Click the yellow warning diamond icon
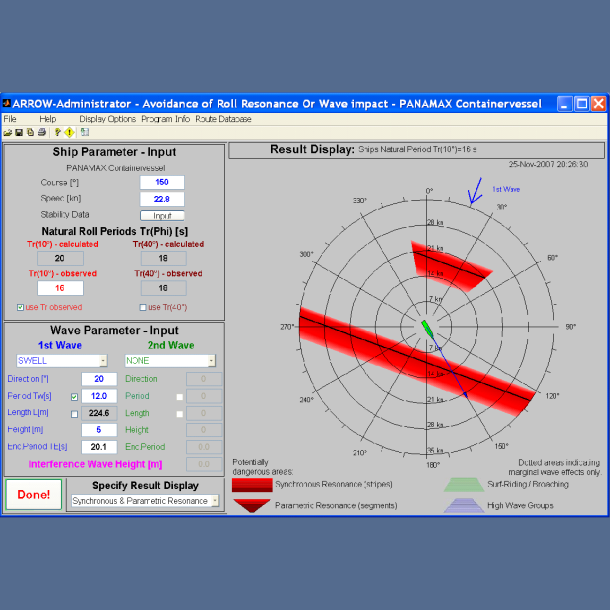The height and width of the screenshot is (610, 610). click(70, 131)
